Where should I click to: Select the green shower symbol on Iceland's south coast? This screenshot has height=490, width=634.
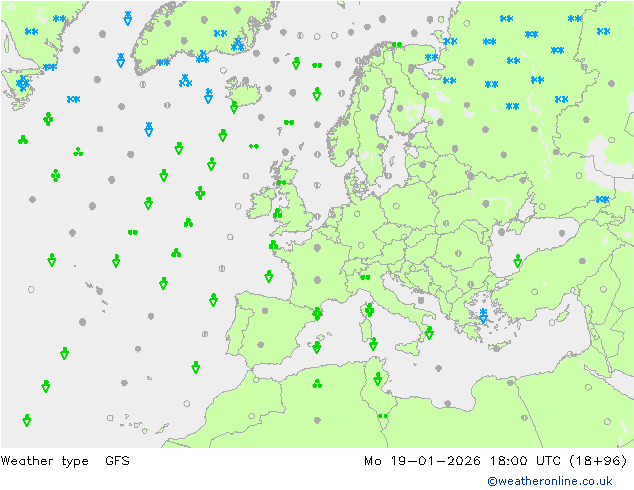(x=234, y=107)
